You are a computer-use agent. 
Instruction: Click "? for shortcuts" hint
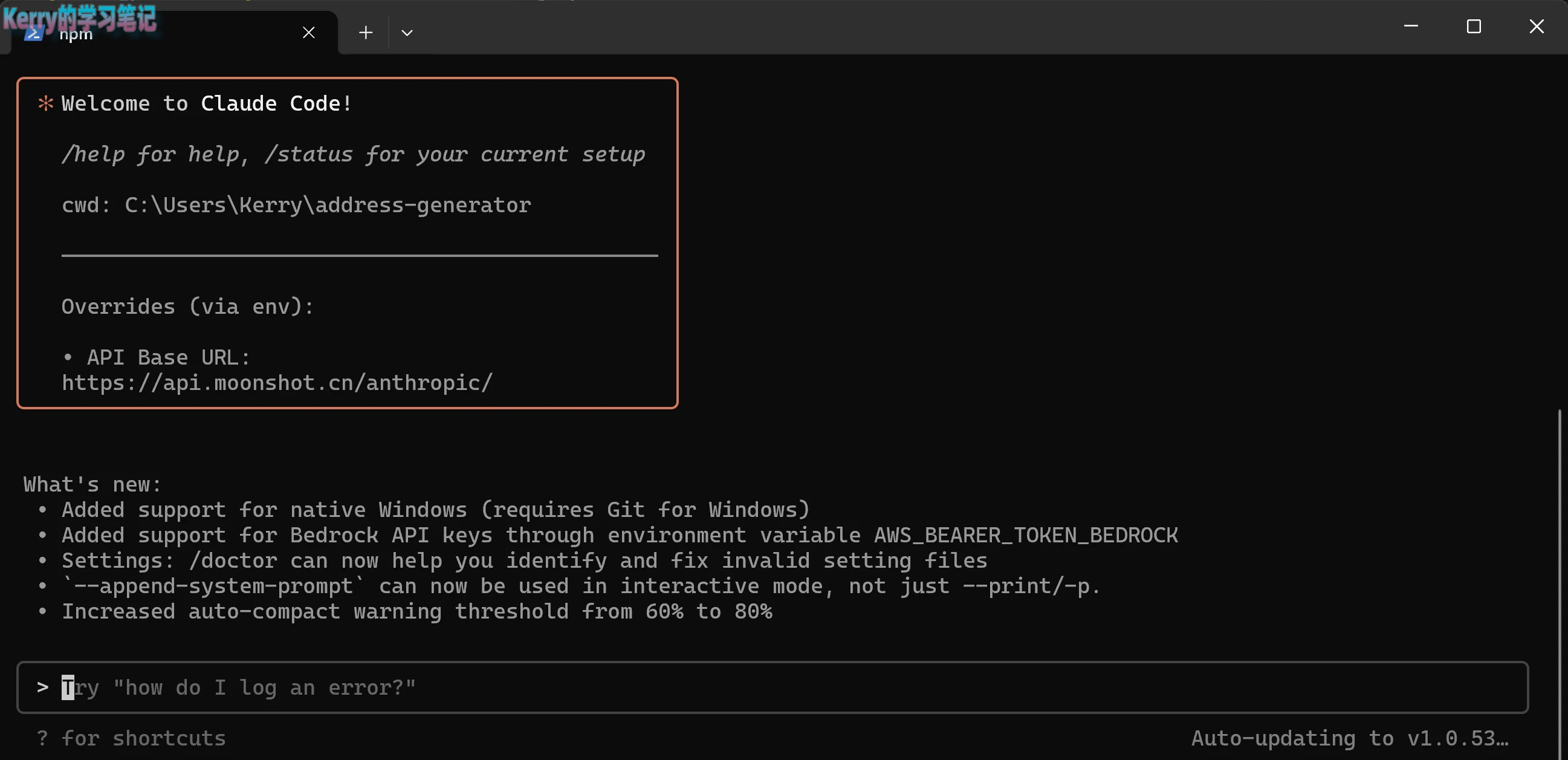point(132,739)
